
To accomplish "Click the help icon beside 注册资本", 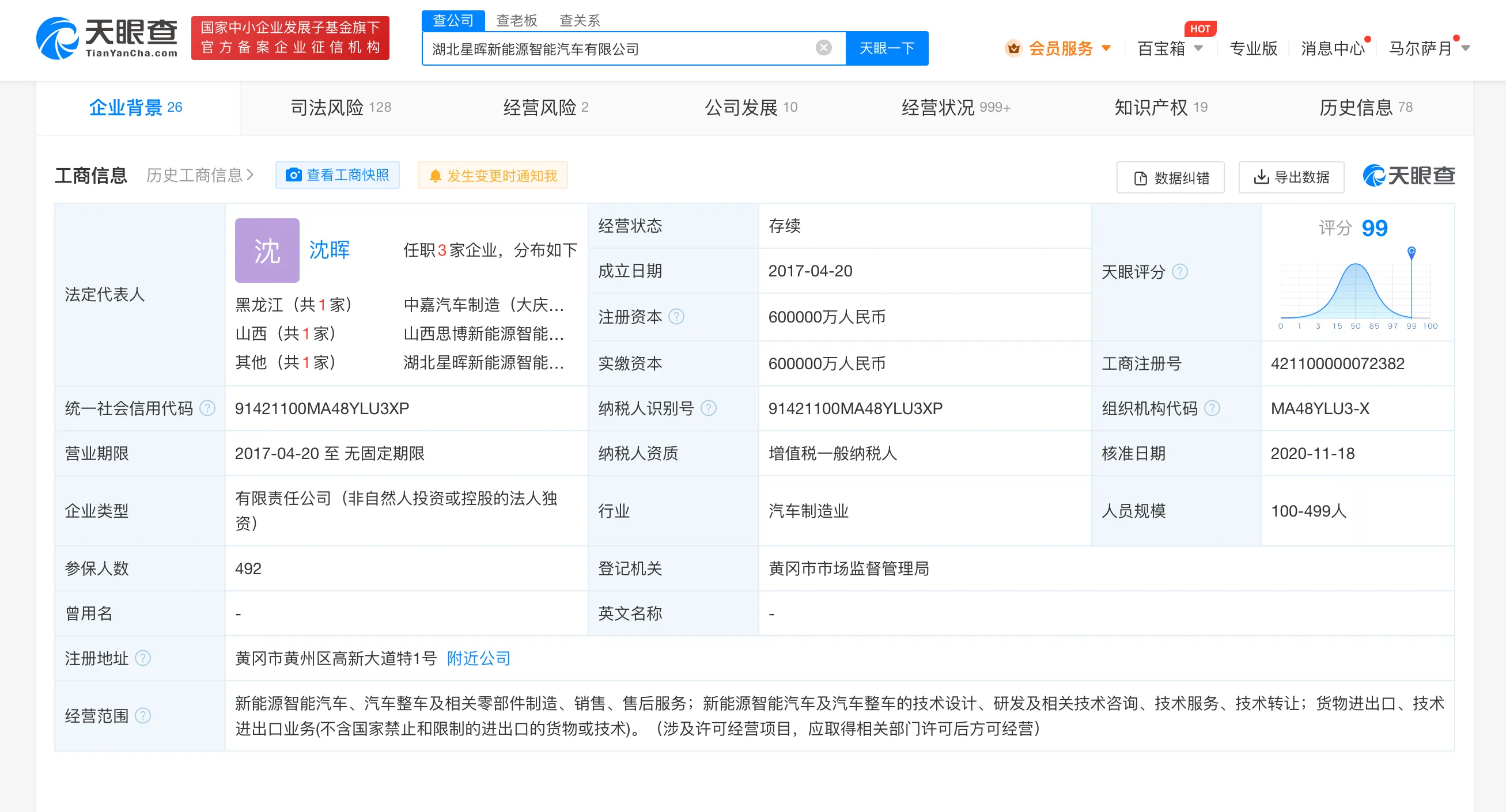I will (676, 317).
